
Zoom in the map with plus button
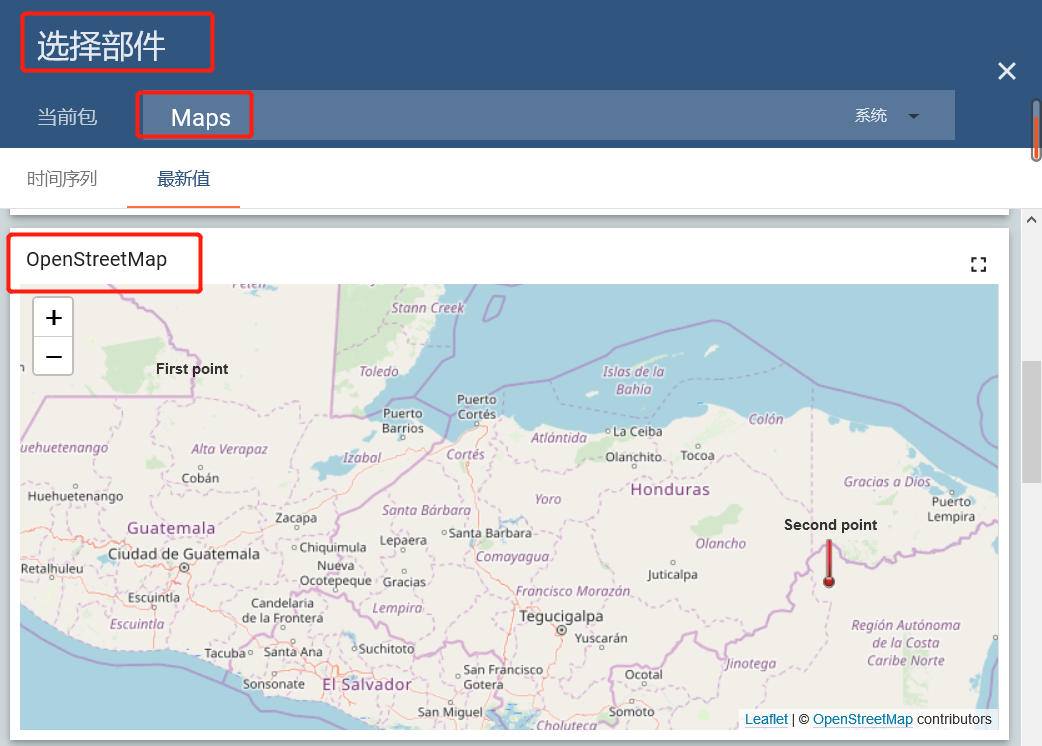pyautogui.click(x=53, y=318)
